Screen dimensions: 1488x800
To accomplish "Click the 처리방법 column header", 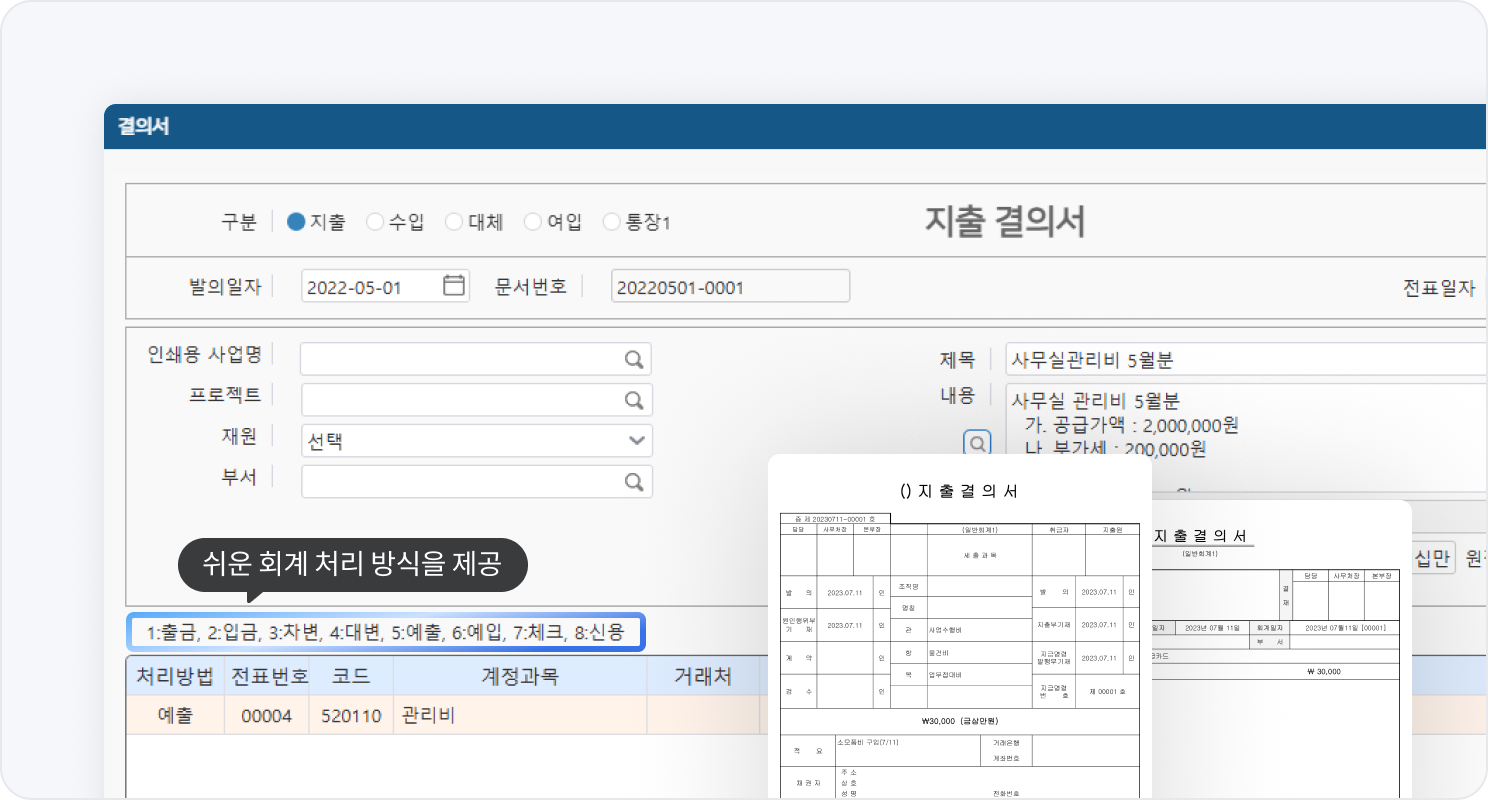I will pyautogui.click(x=175, y=676).
